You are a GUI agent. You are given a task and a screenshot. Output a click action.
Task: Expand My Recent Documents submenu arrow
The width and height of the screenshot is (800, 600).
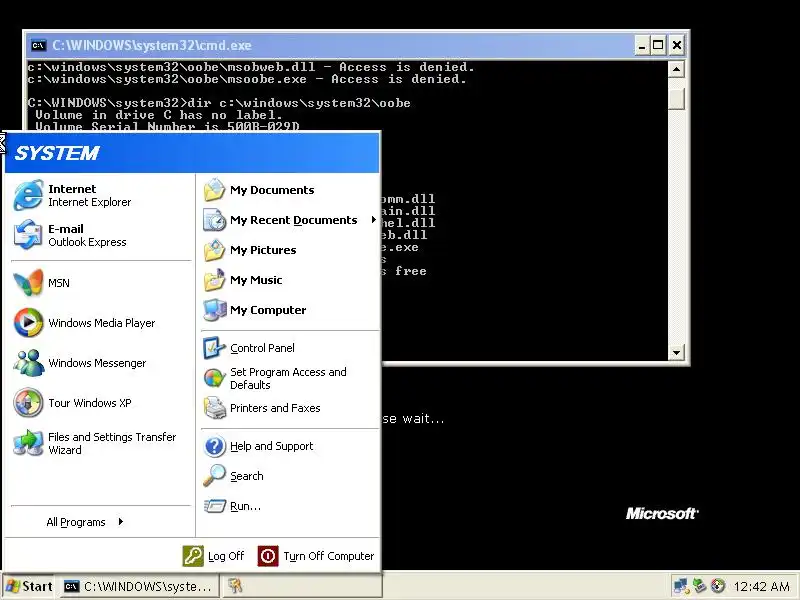click(x=373, y=220)
